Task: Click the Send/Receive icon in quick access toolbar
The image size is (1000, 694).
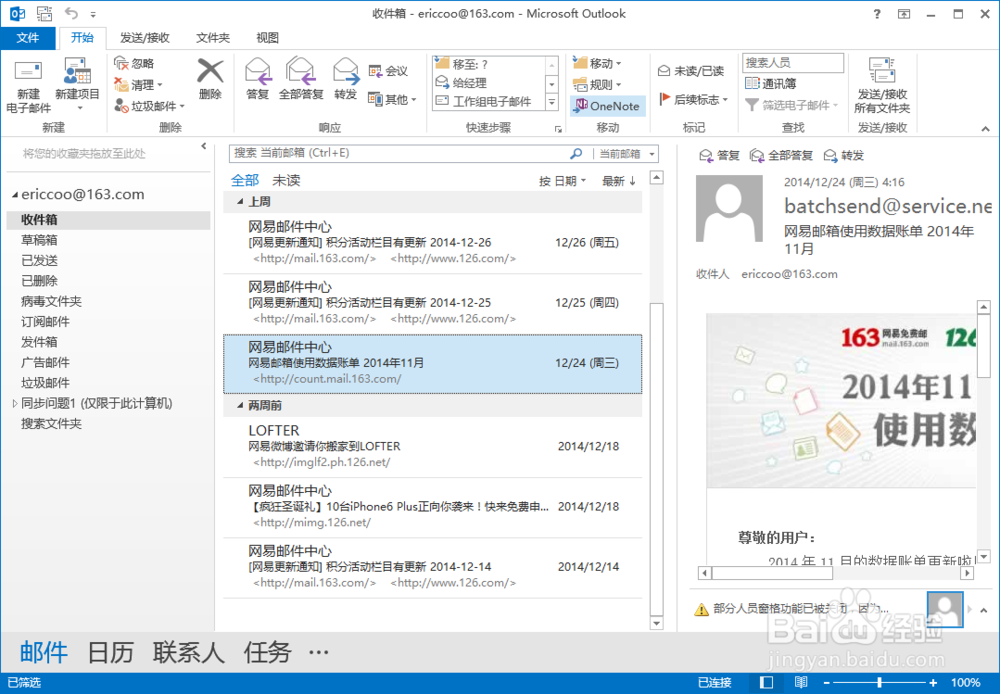Action: 44,13
